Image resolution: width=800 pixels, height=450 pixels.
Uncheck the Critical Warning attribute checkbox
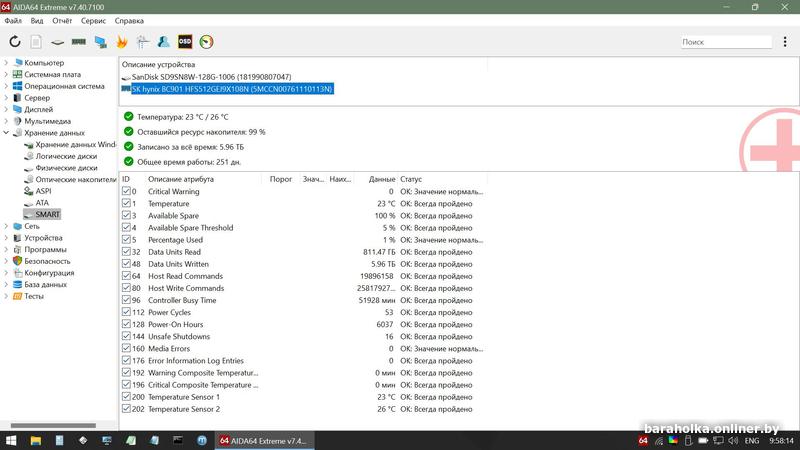pyautogui.click(x=126, y=191)
